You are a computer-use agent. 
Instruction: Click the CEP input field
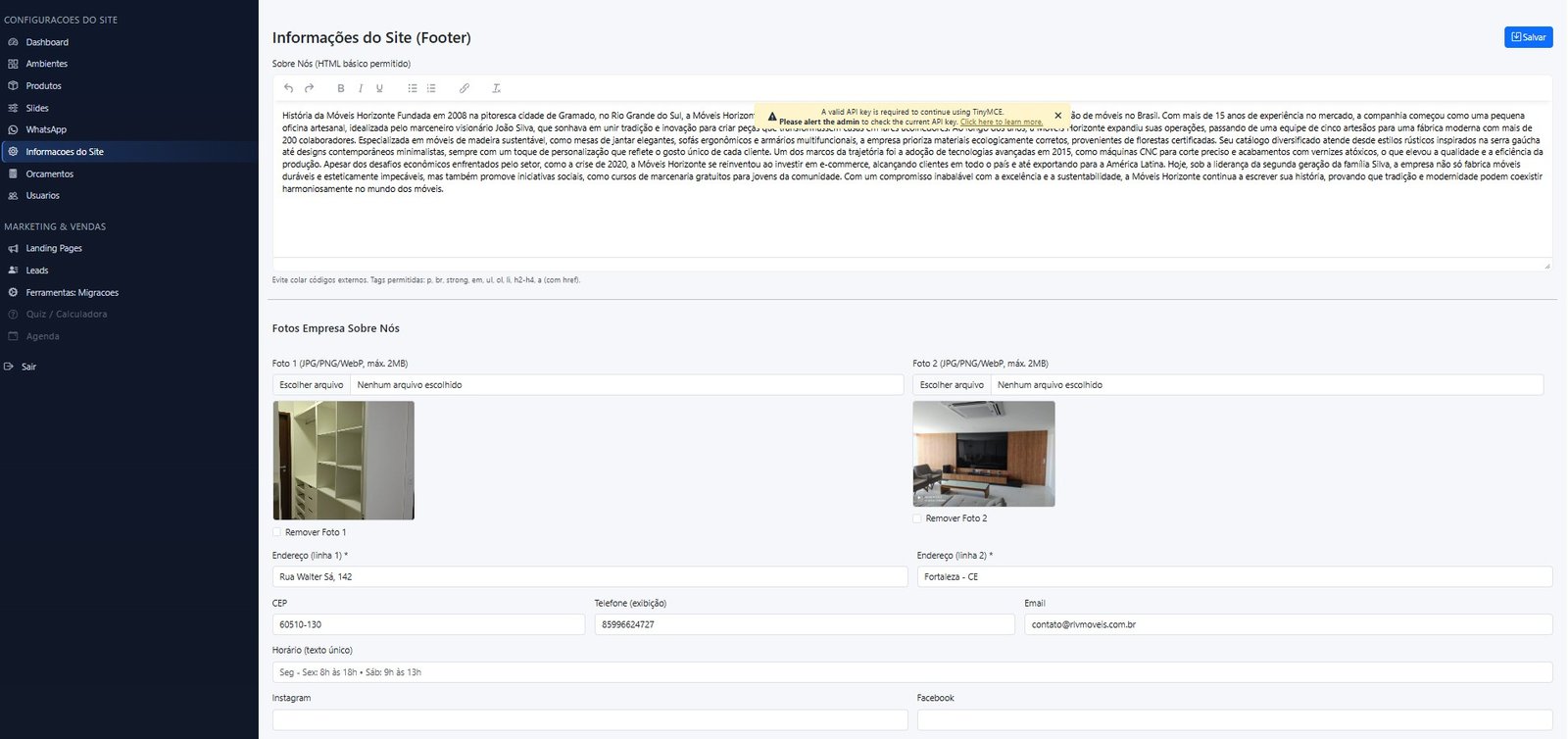pos(428,624)
